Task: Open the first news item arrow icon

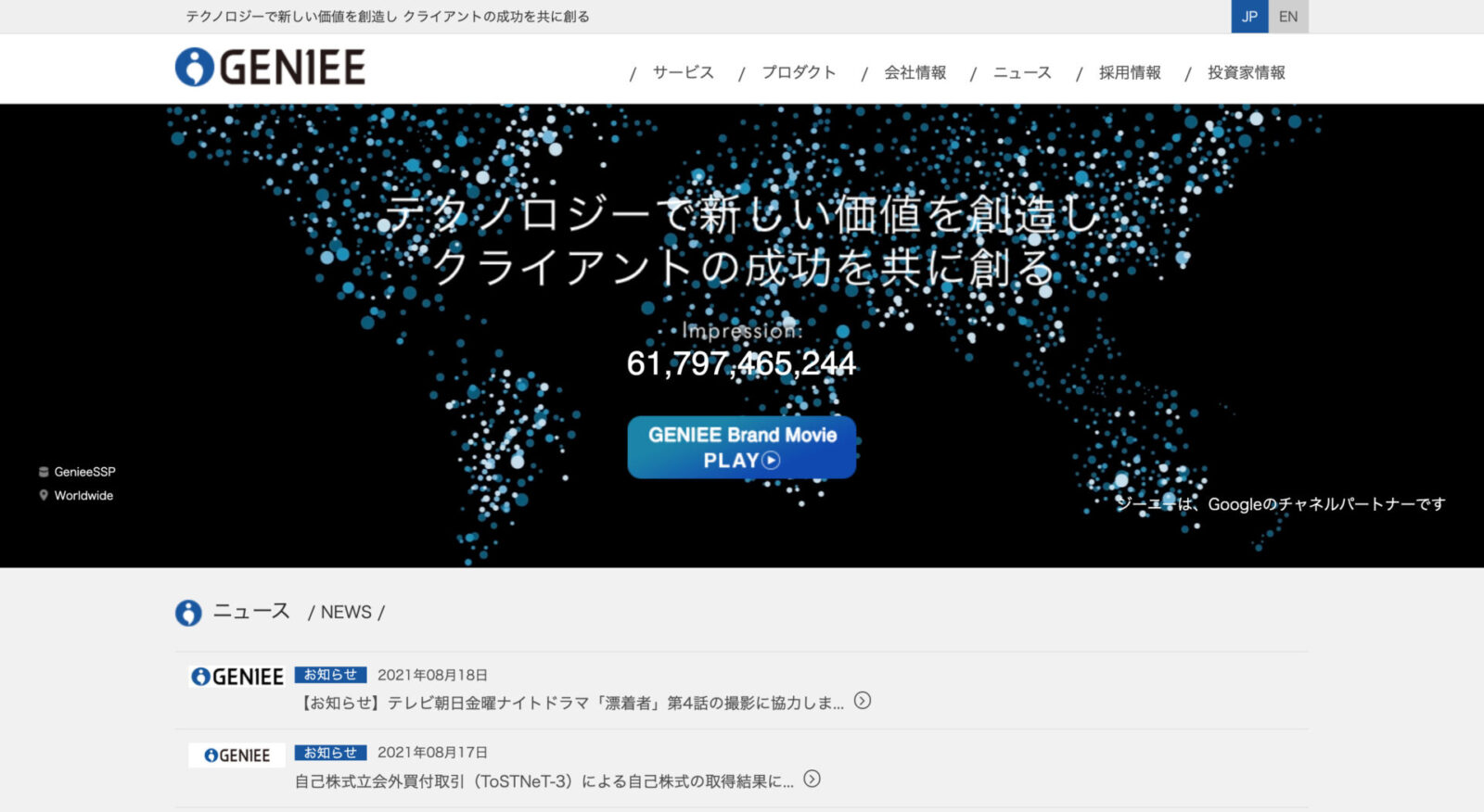Action: coord(863,701)
